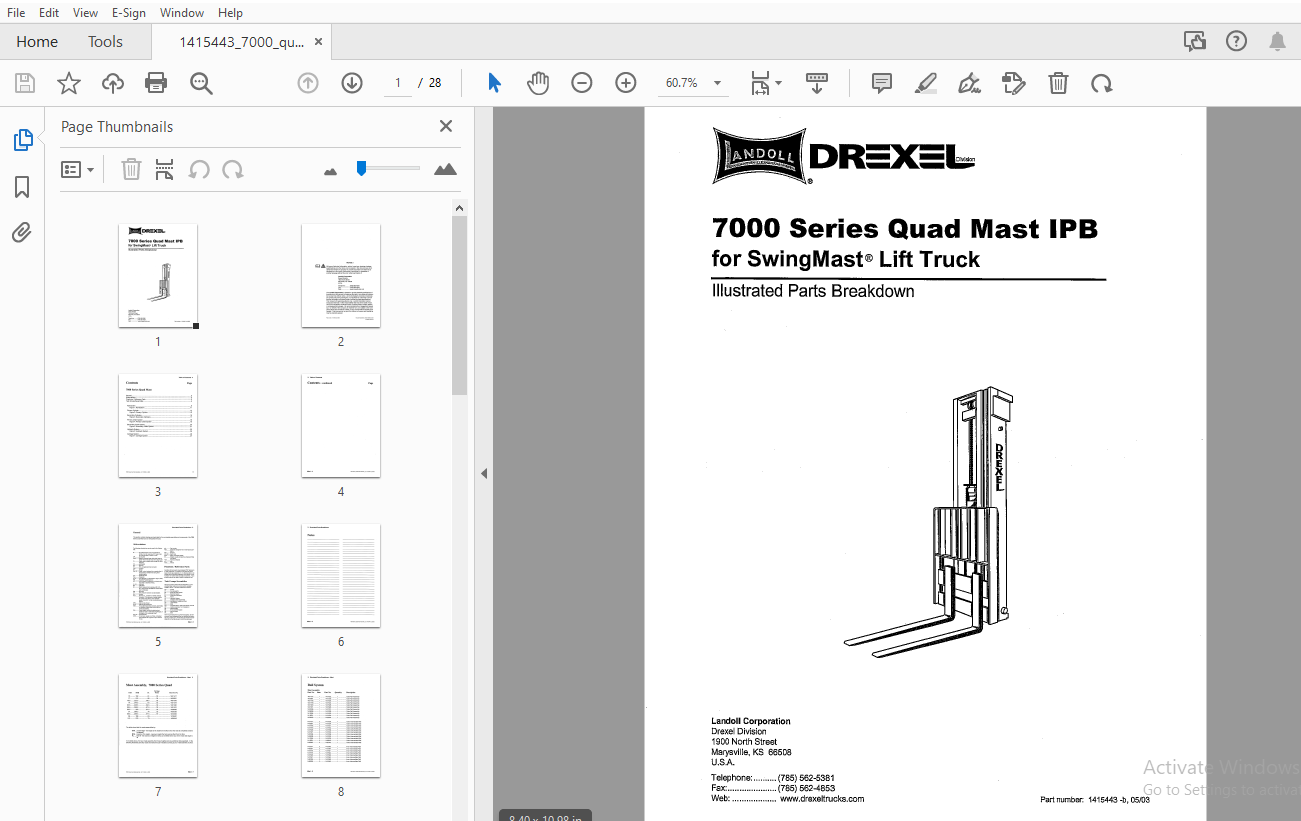This screenshot has height=821, width=1301.
Task: Select the arrow Selection tool
Action: (494, 83)
